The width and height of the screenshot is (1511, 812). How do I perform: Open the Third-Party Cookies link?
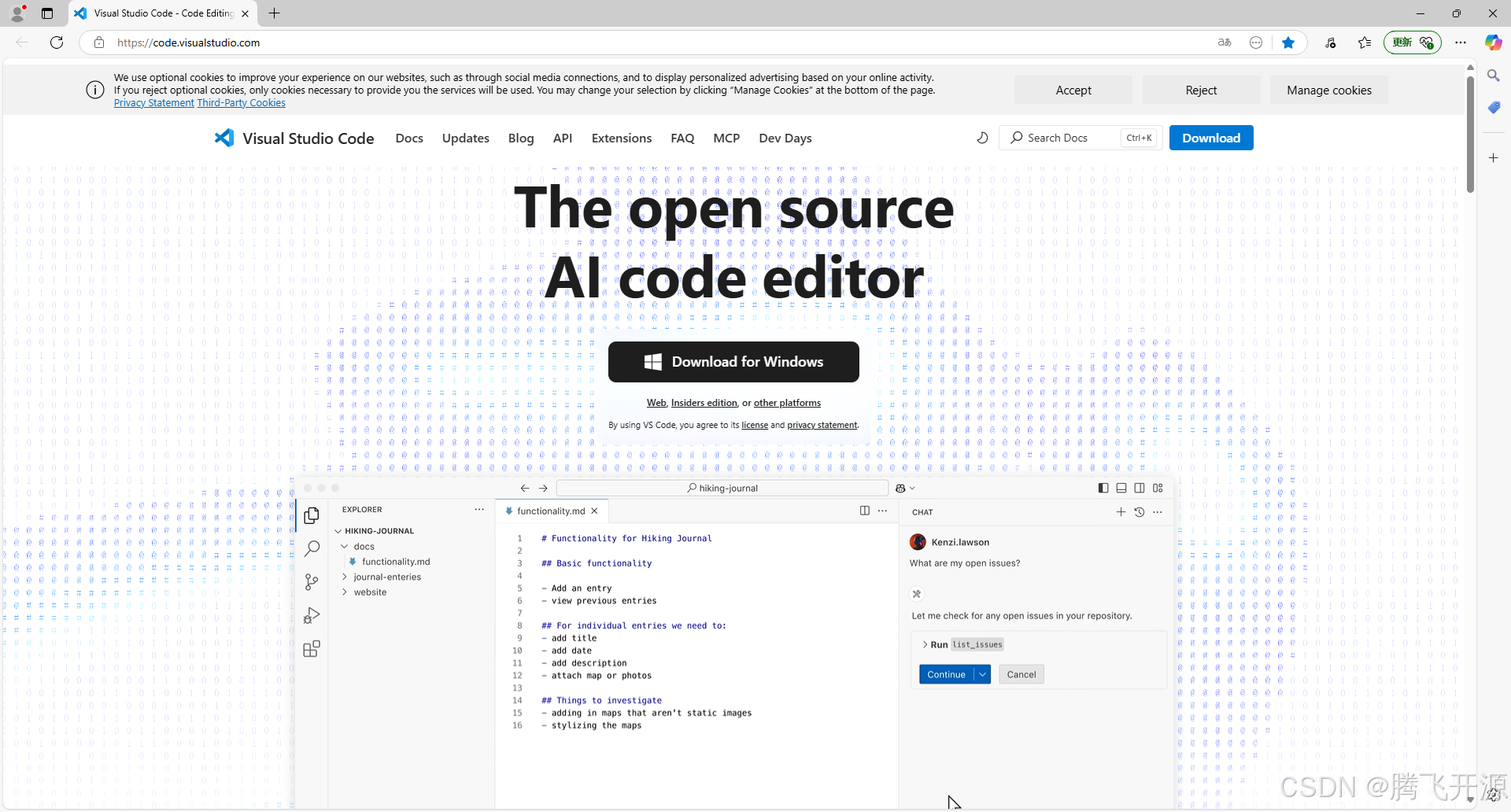pyautogui.click(x=241, y=103)
